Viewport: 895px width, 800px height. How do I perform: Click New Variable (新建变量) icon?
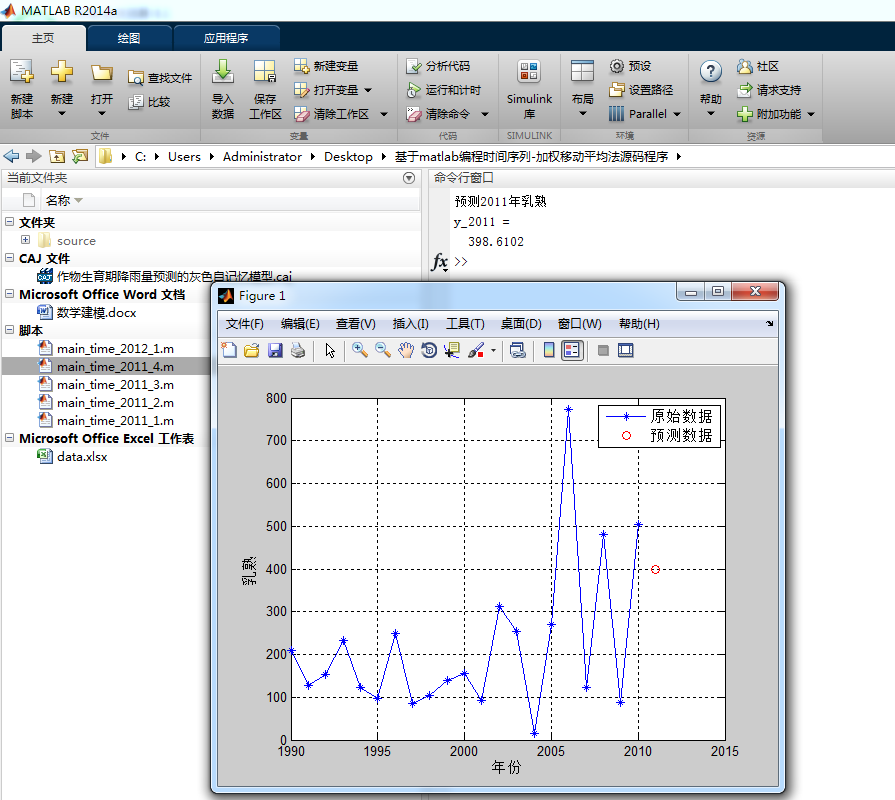(x=301, y=66)
